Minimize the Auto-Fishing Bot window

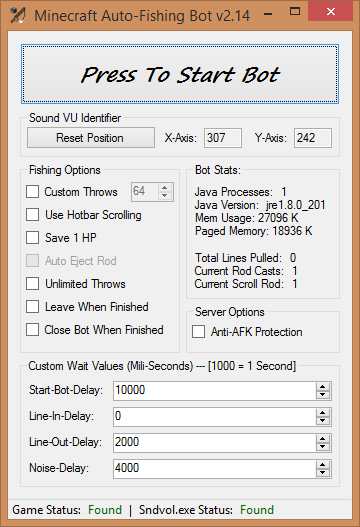(x=268, y=14)
